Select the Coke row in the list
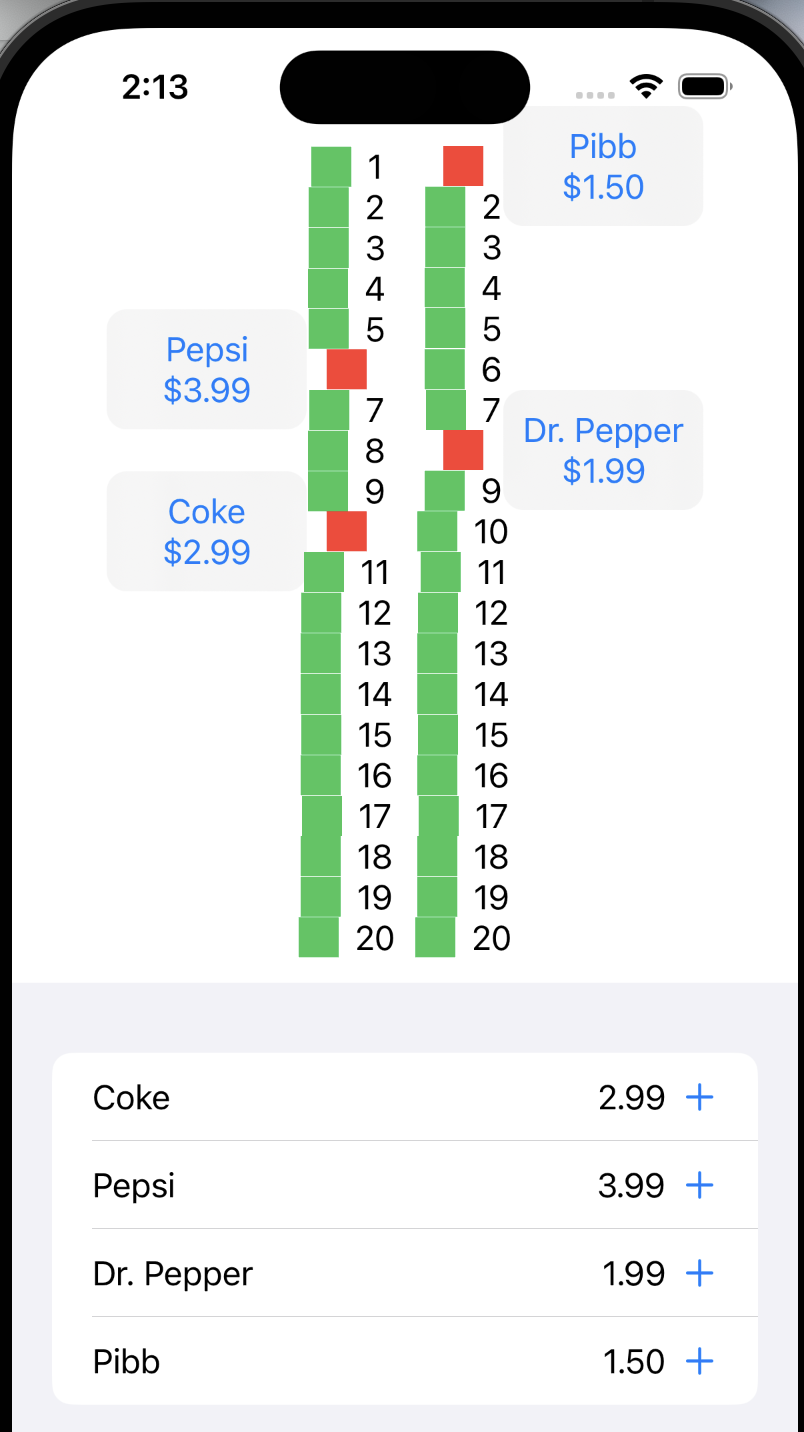The height and width of the screenshot is (1432, 804). coord(131,1097)
